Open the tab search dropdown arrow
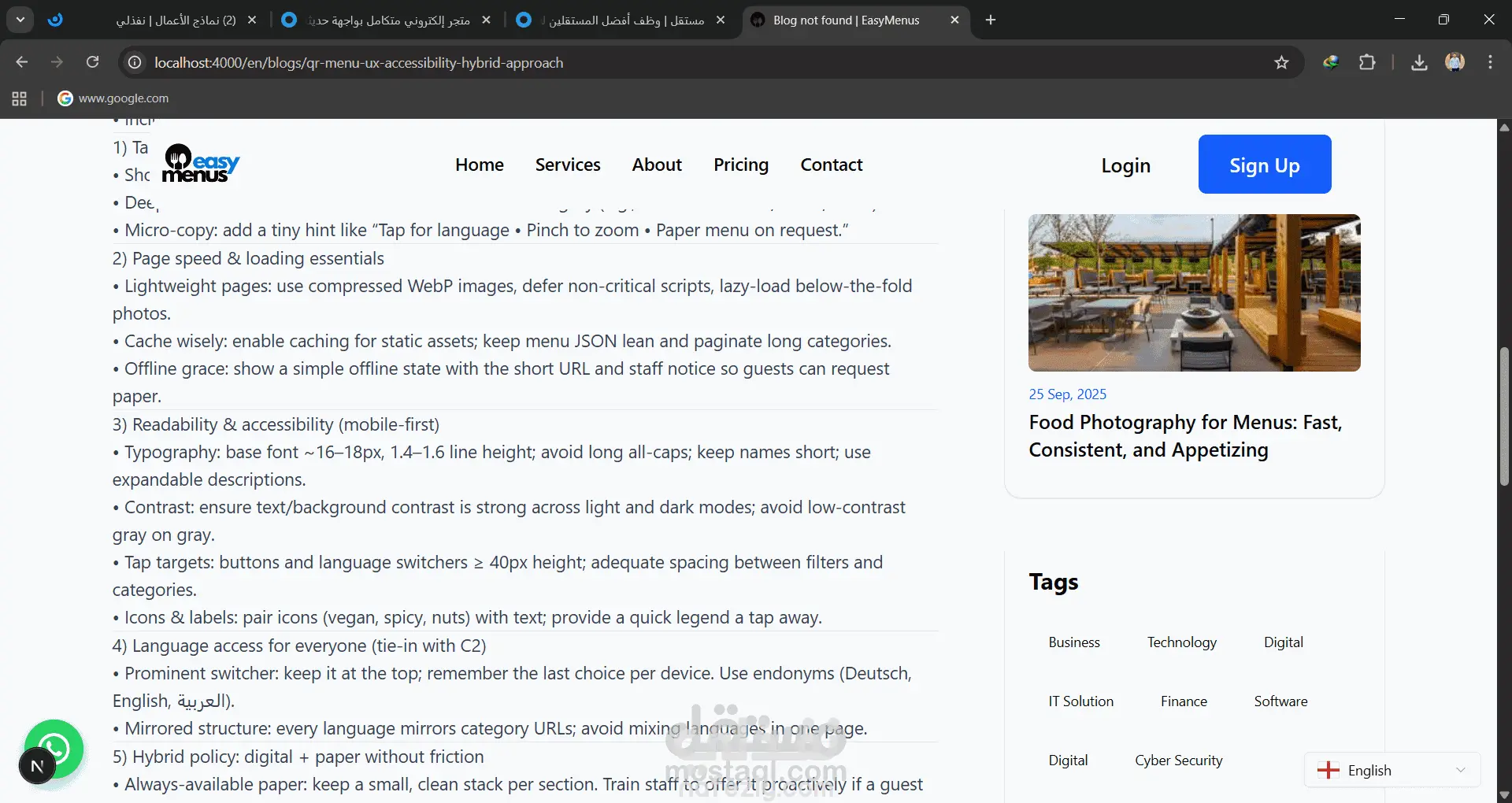The height and width of the screenshot is (803, 1512). point(20,20)
